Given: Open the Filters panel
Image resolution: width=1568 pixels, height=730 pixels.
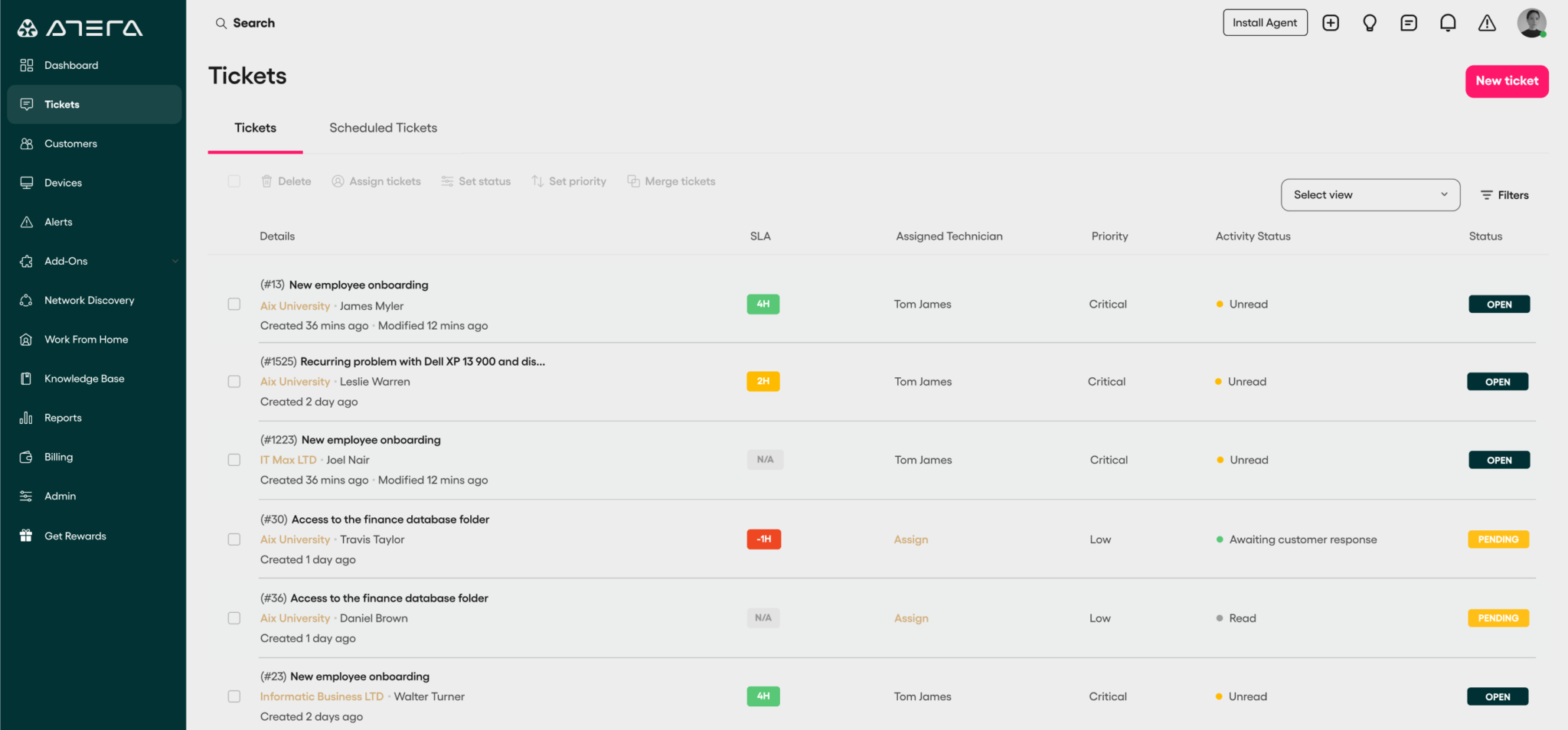Looking at the screenshot, I should (x=1504, y=194).
